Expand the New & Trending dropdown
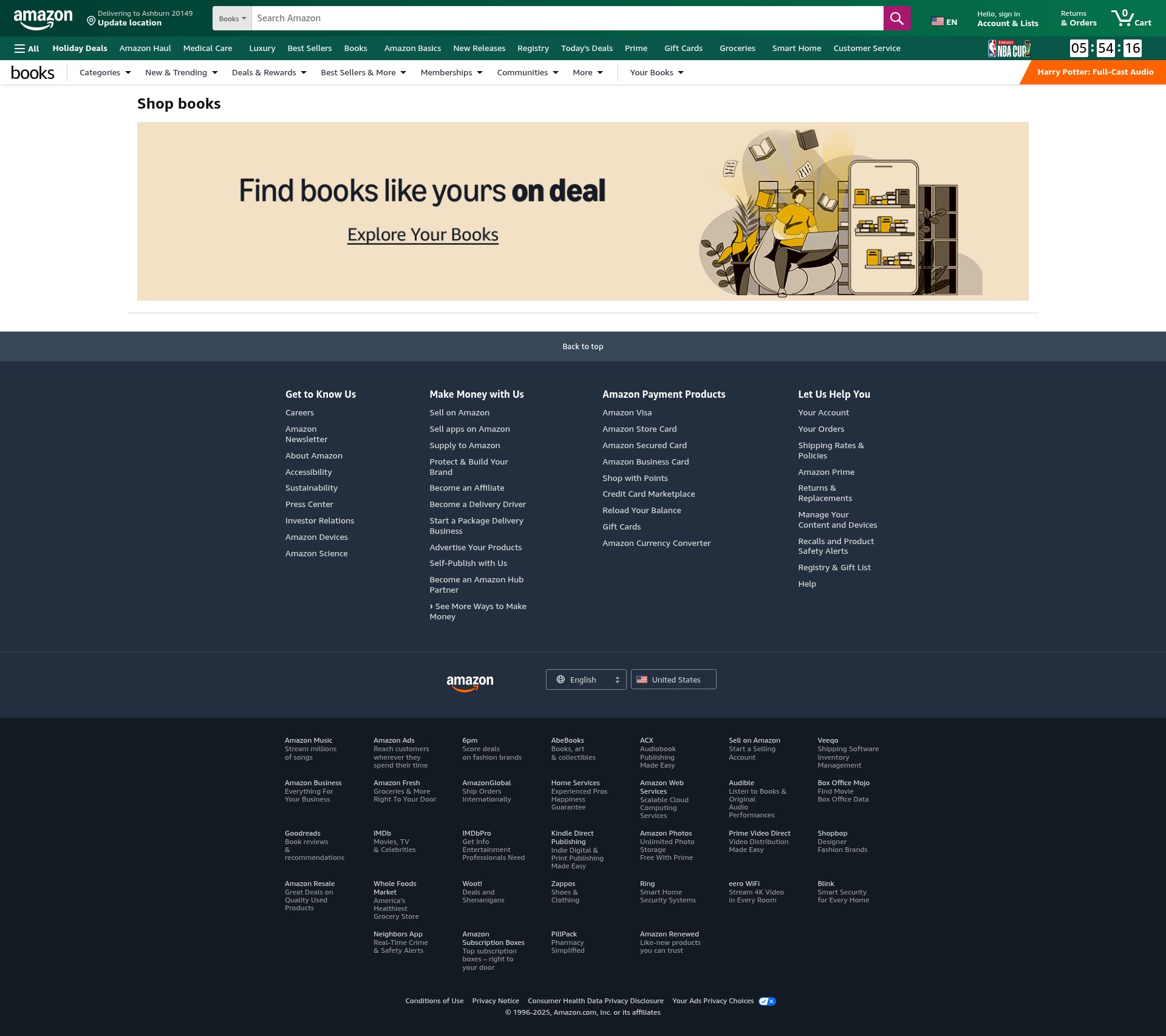The height and width of the screenshot is (1036, 1166). pos(181,72)
